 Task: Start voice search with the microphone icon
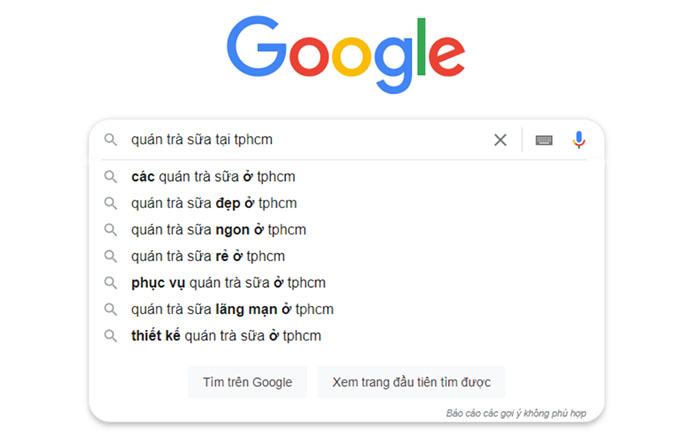pyautogui.click(x=579, y=140)
